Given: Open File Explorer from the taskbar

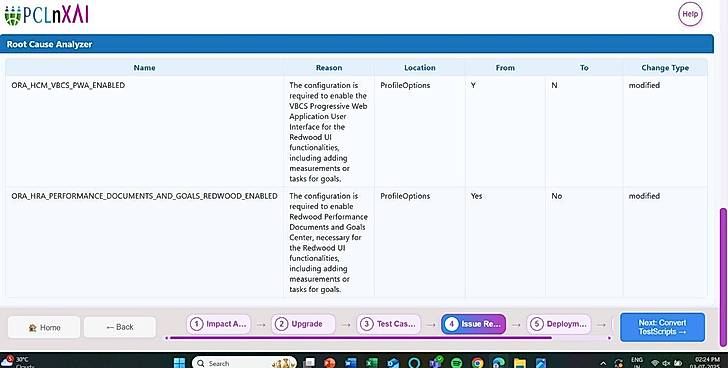Looking at the screenshot, I should tap(520, 362).
